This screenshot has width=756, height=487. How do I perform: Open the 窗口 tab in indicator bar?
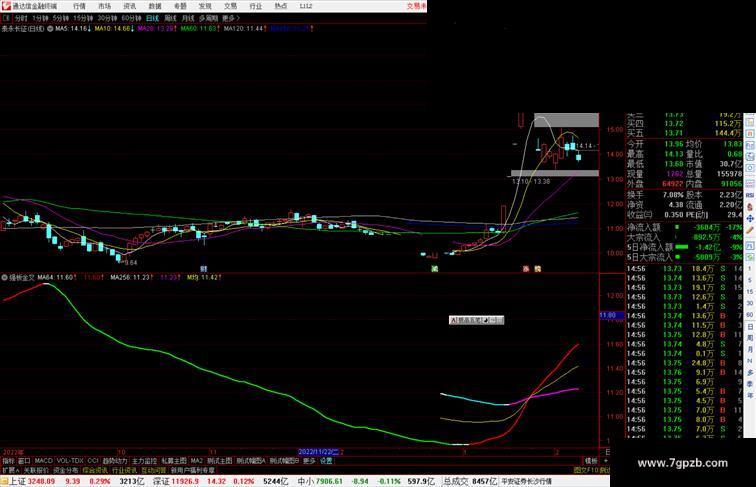click(24, 461)
